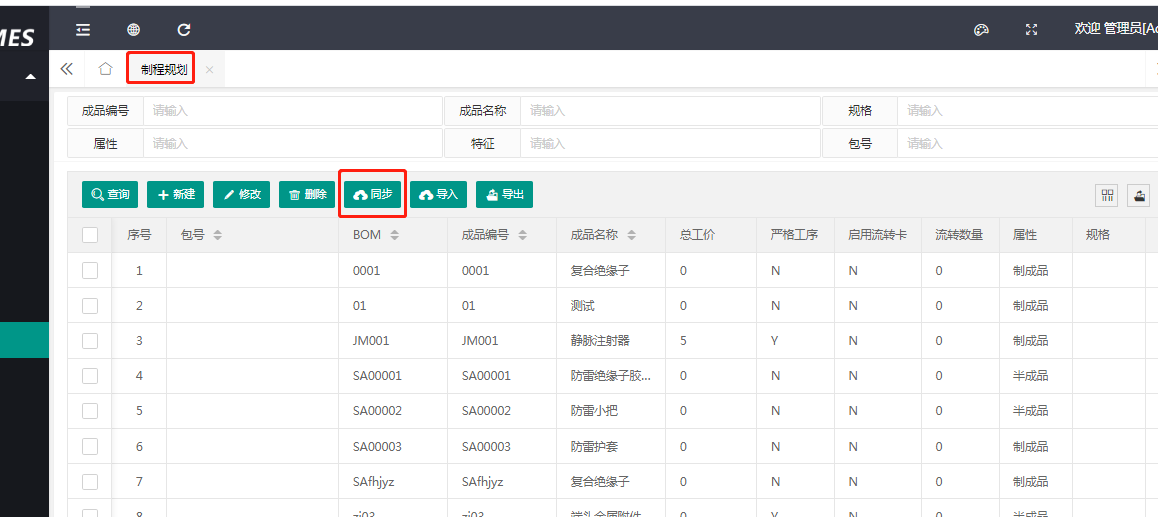
Task: Switch to the 制程规划 tab
Action: [163, 69]
